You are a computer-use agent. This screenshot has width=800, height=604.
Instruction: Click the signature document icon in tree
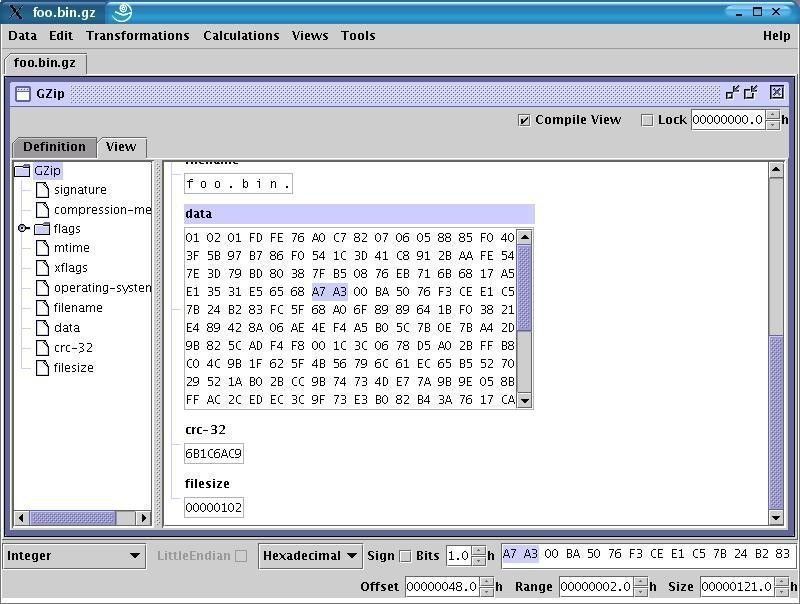43,190
